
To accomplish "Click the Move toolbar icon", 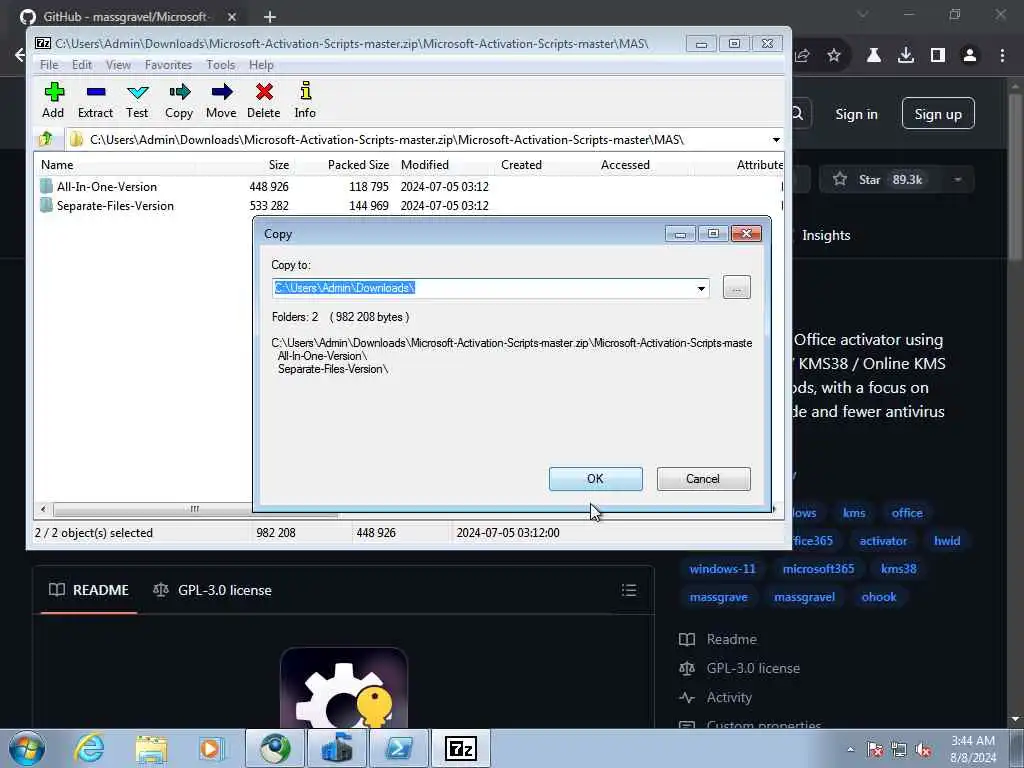I will 221,100.
